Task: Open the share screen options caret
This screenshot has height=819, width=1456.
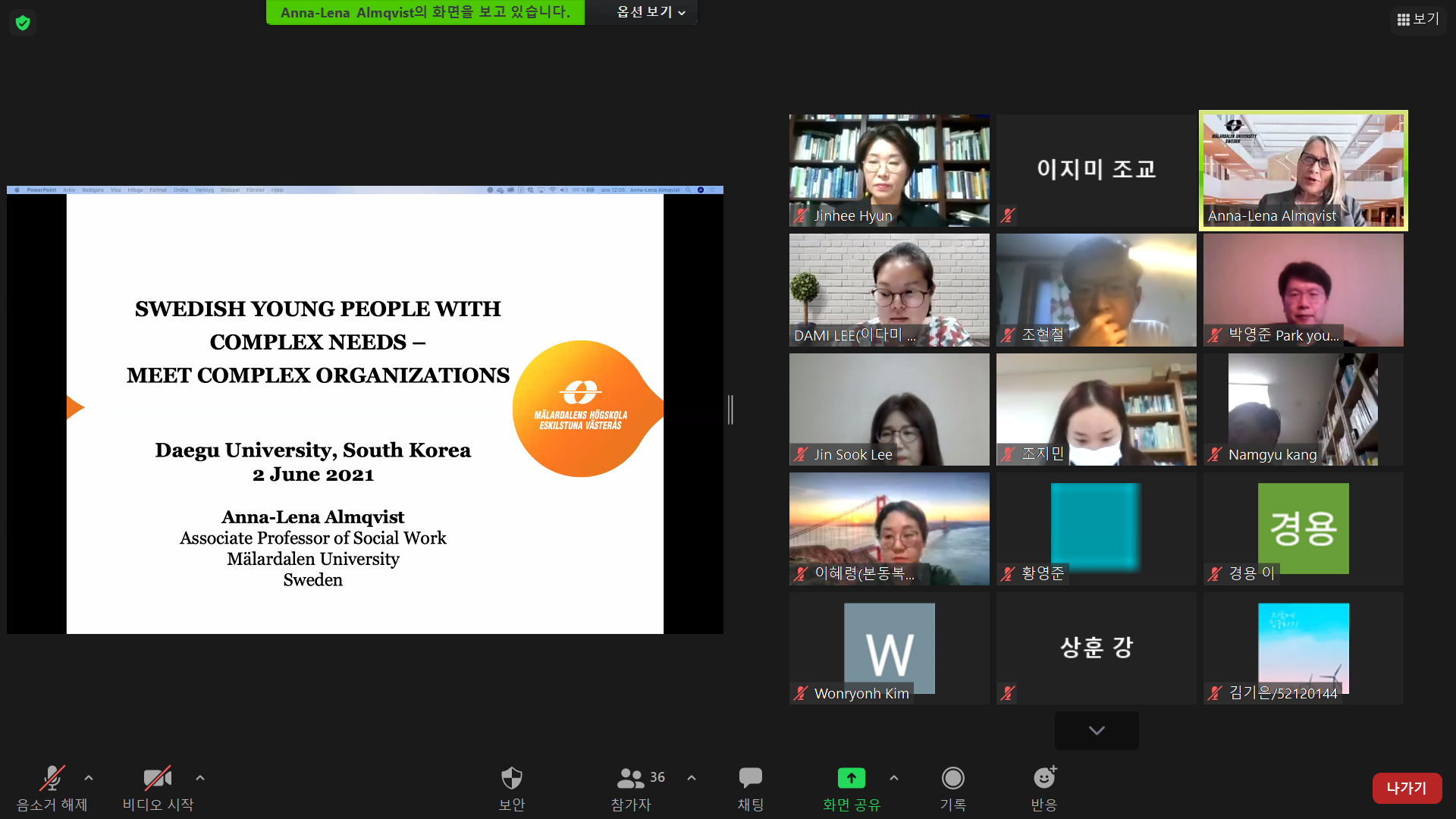Action: 894,778
